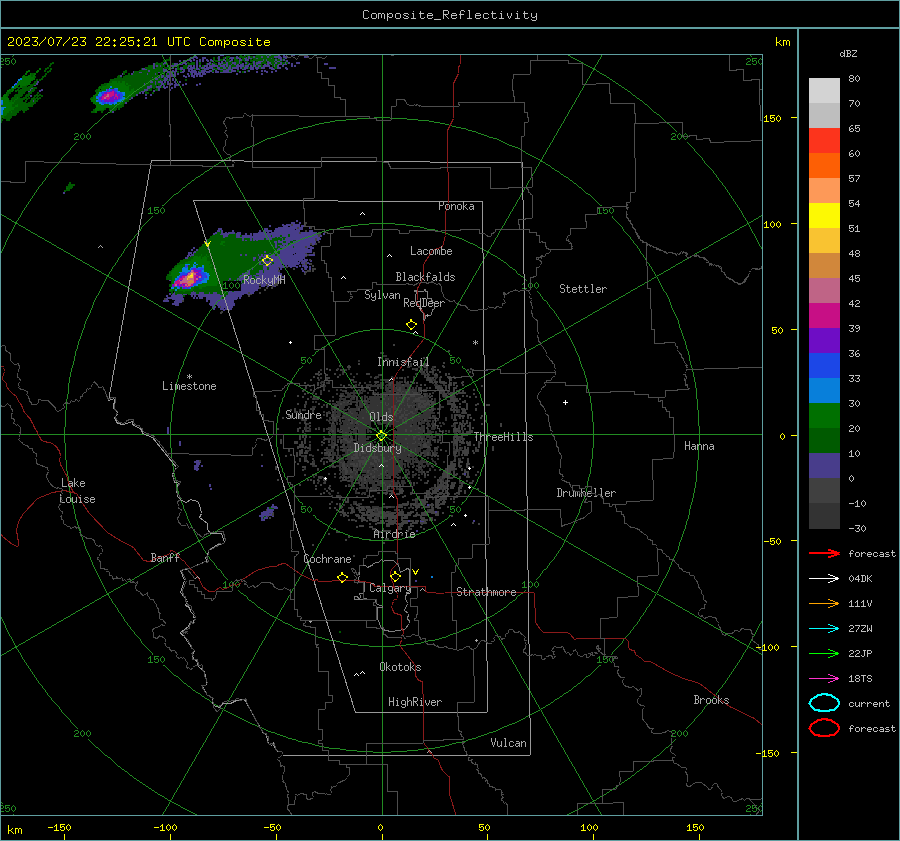
Task: Click the Strathmore label
Action: coord(486,592)
